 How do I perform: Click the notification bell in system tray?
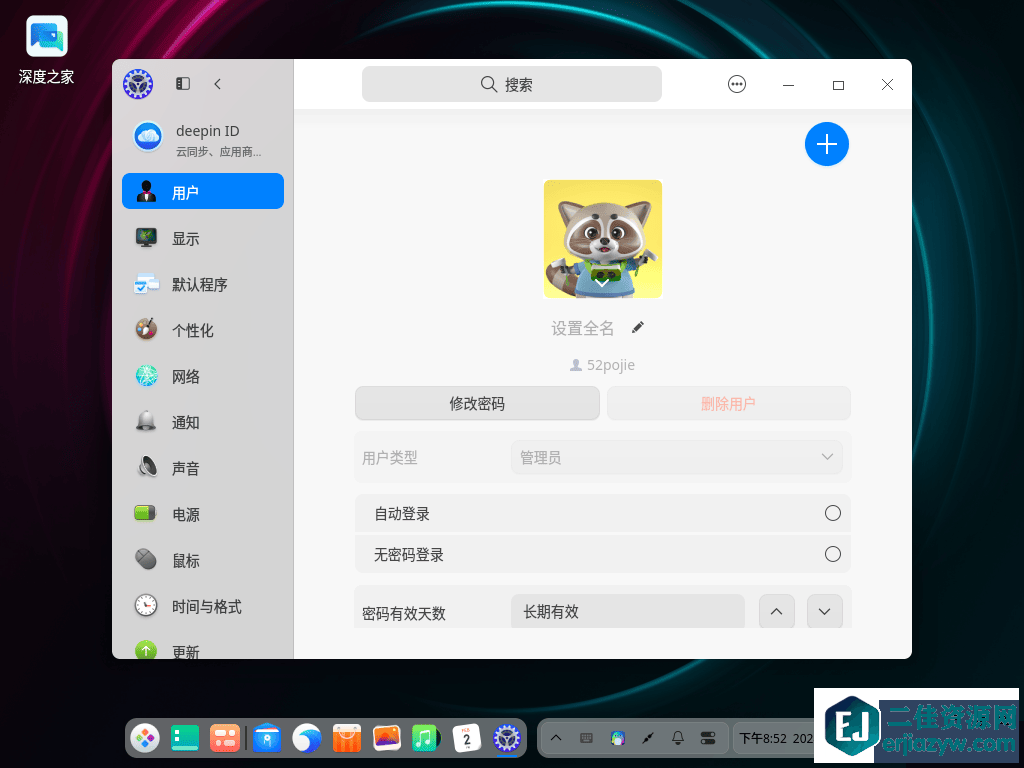tap(678, 739)
